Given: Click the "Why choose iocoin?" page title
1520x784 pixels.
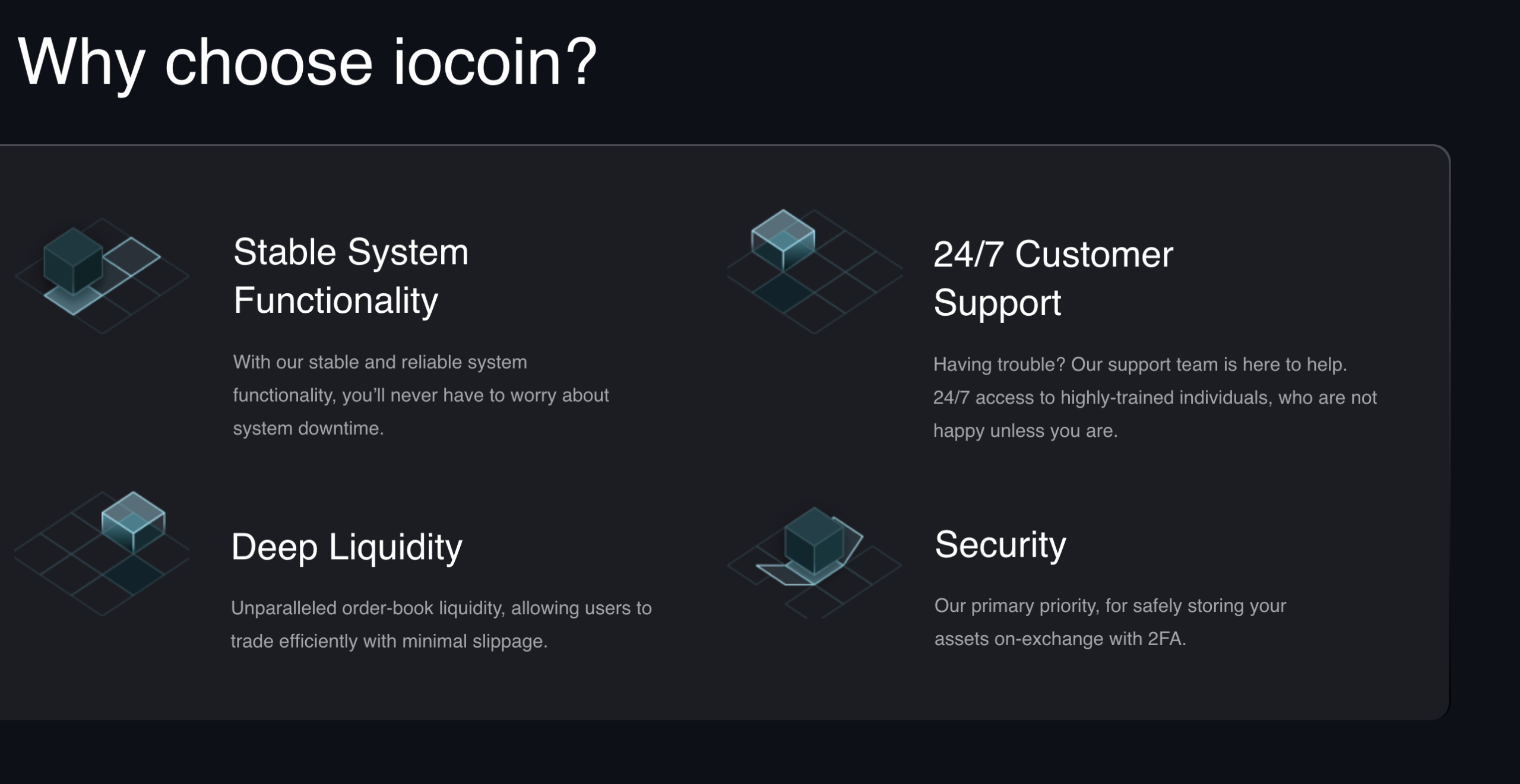Looking at the screenshot, I should [x=307, y=62].
